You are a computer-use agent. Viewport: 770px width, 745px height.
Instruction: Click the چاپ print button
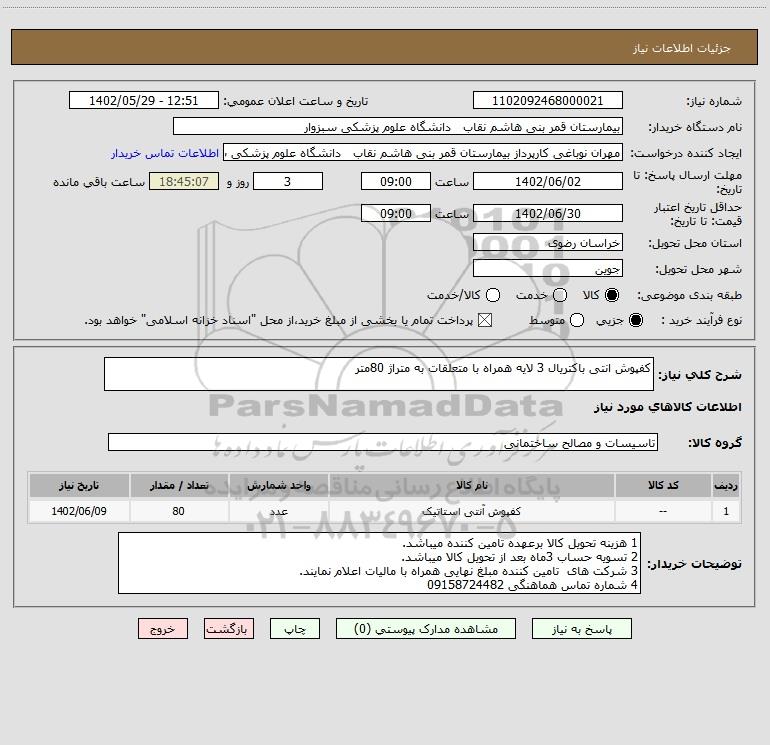(x=295, y=629)
